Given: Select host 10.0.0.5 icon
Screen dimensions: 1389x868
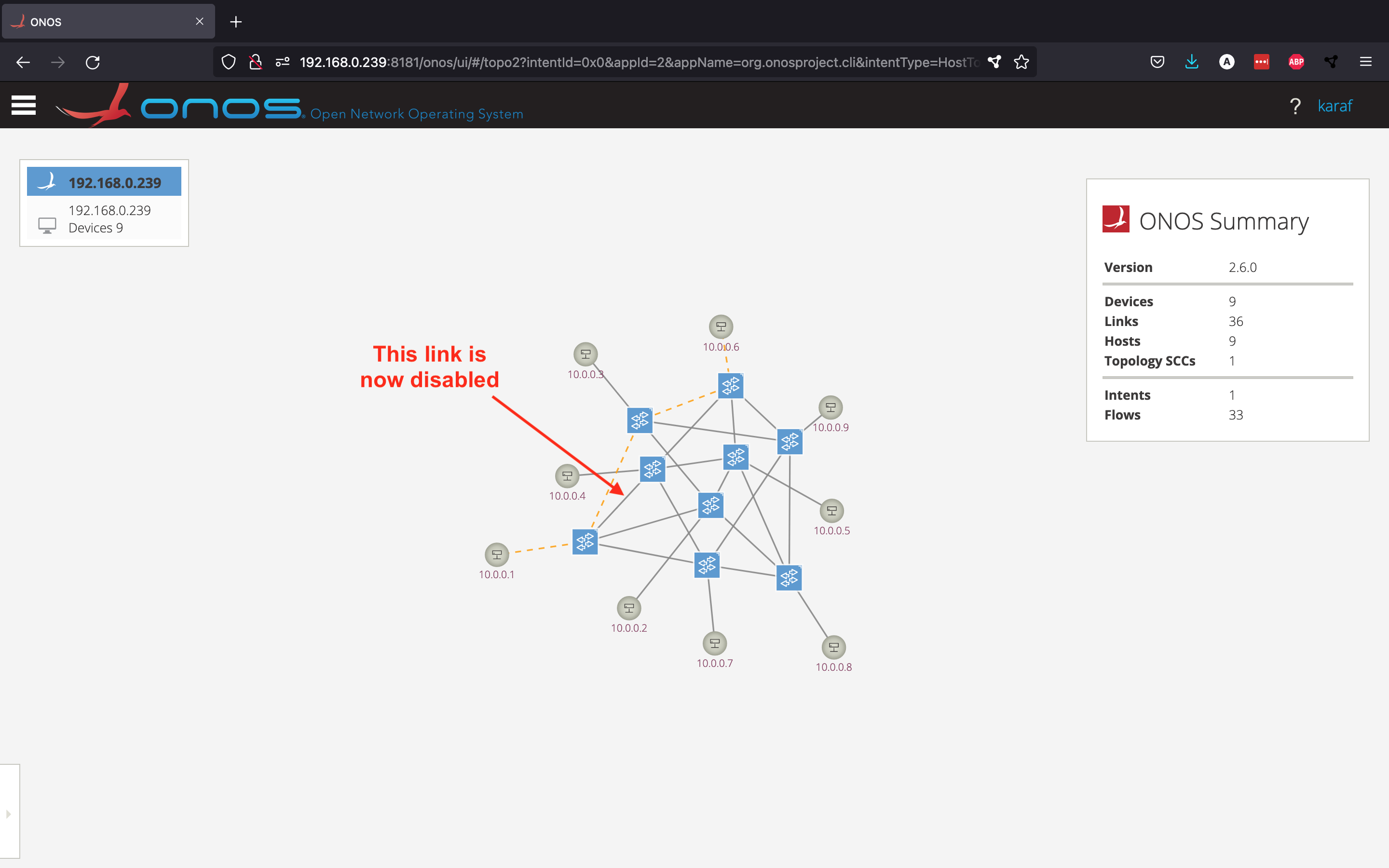Looking at the screenshot, I should [831, 510].
